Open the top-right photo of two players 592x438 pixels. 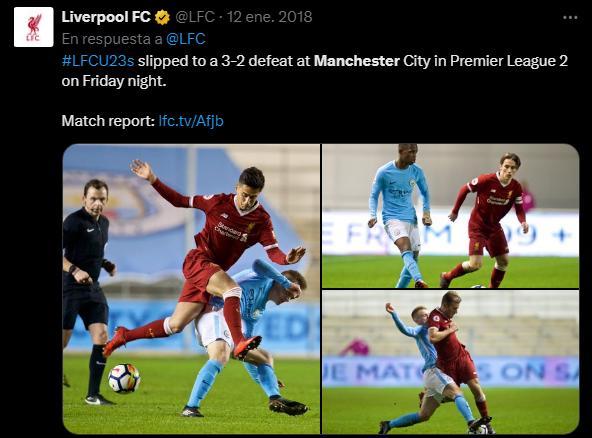(x=450, y=216)
